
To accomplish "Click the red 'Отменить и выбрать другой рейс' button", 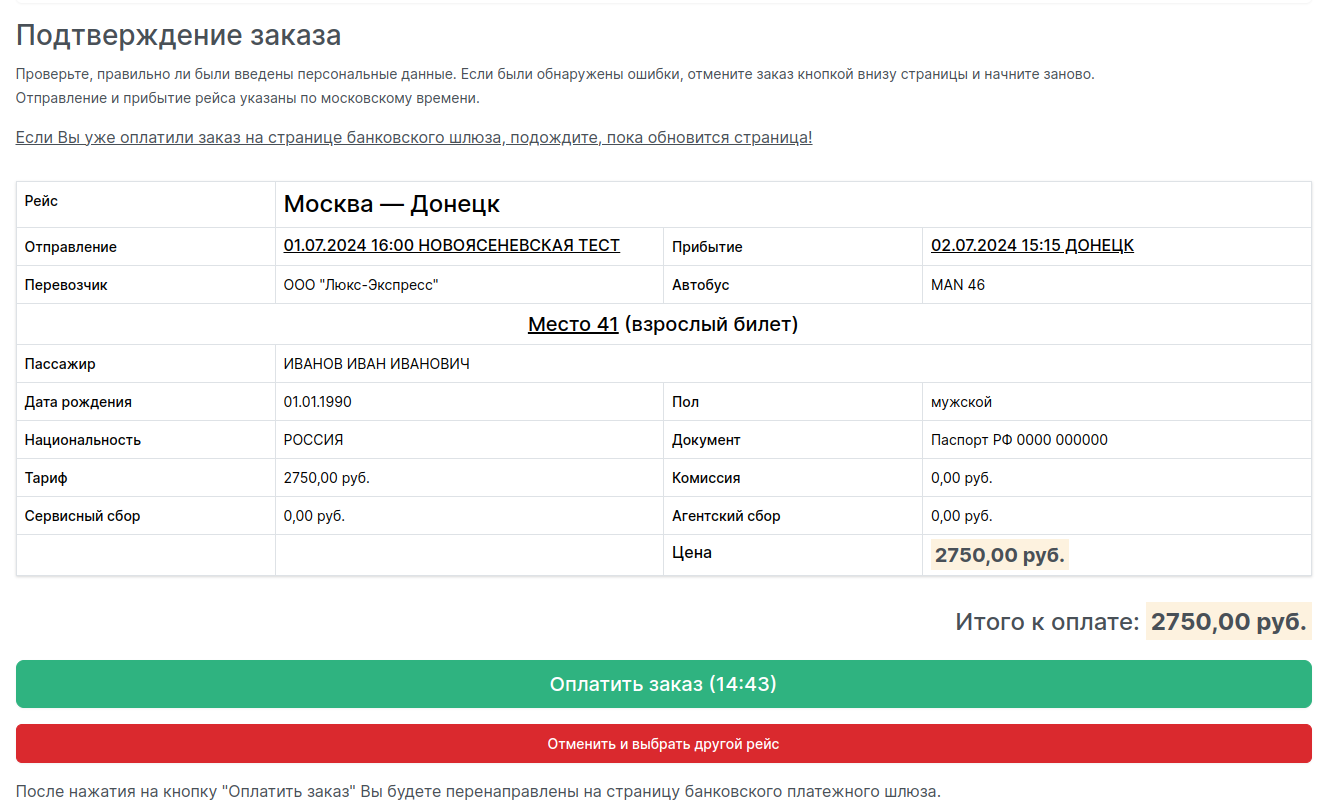I will pos(666,744).
